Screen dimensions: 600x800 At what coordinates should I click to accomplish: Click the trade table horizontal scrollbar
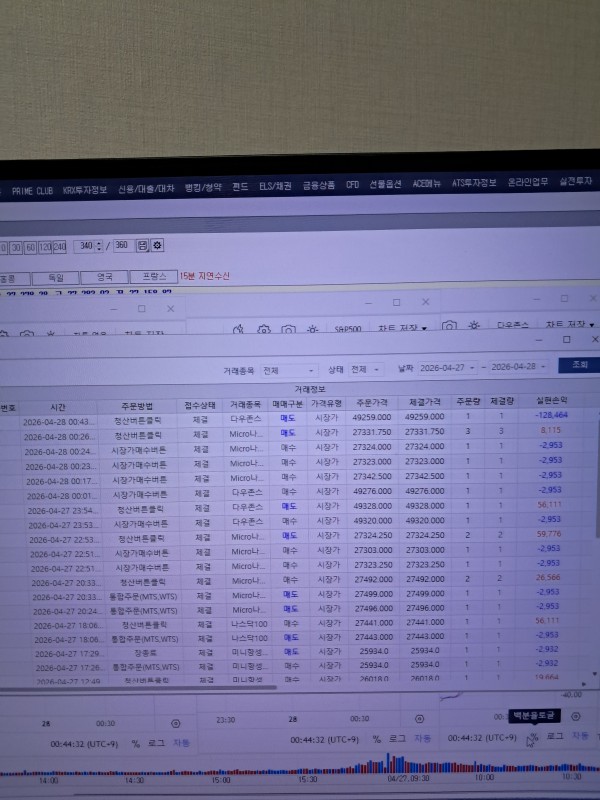(138, 687)
